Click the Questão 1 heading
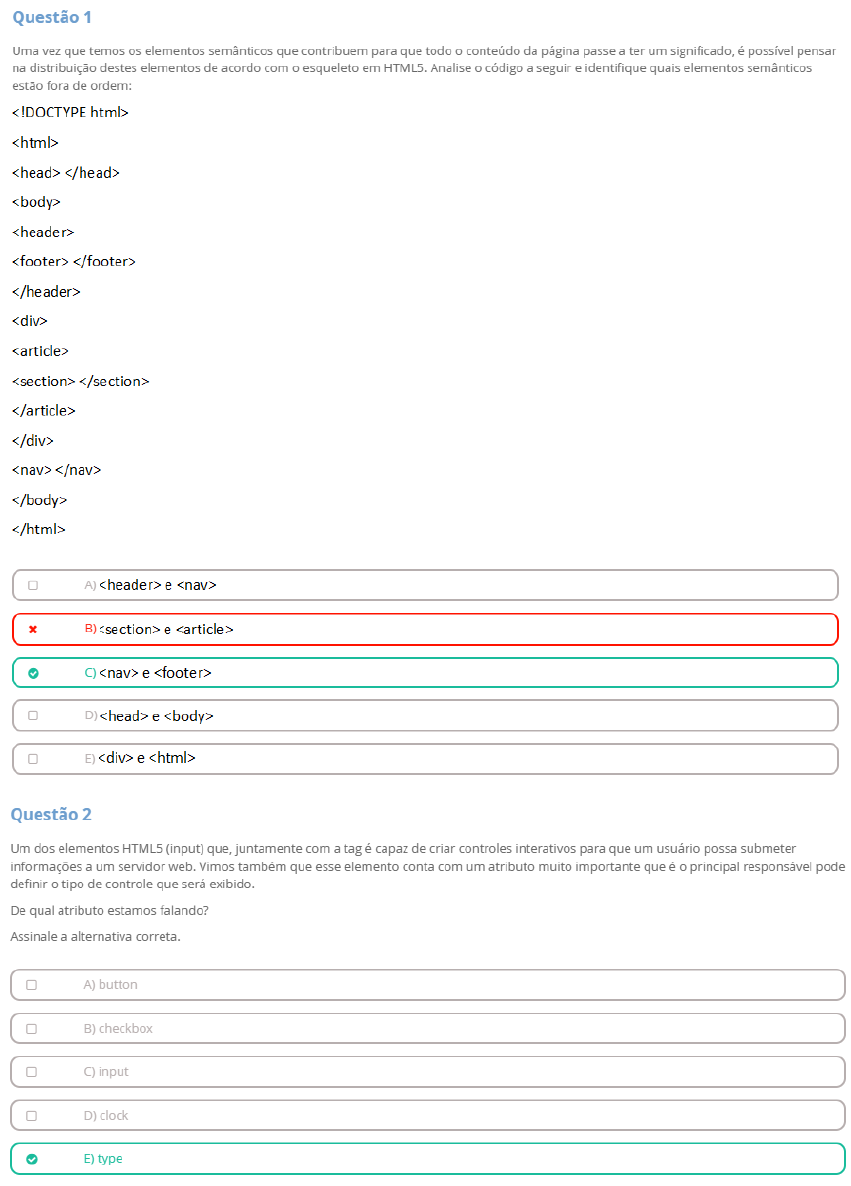Screen dimensions: 851x1186 point(53,18)
